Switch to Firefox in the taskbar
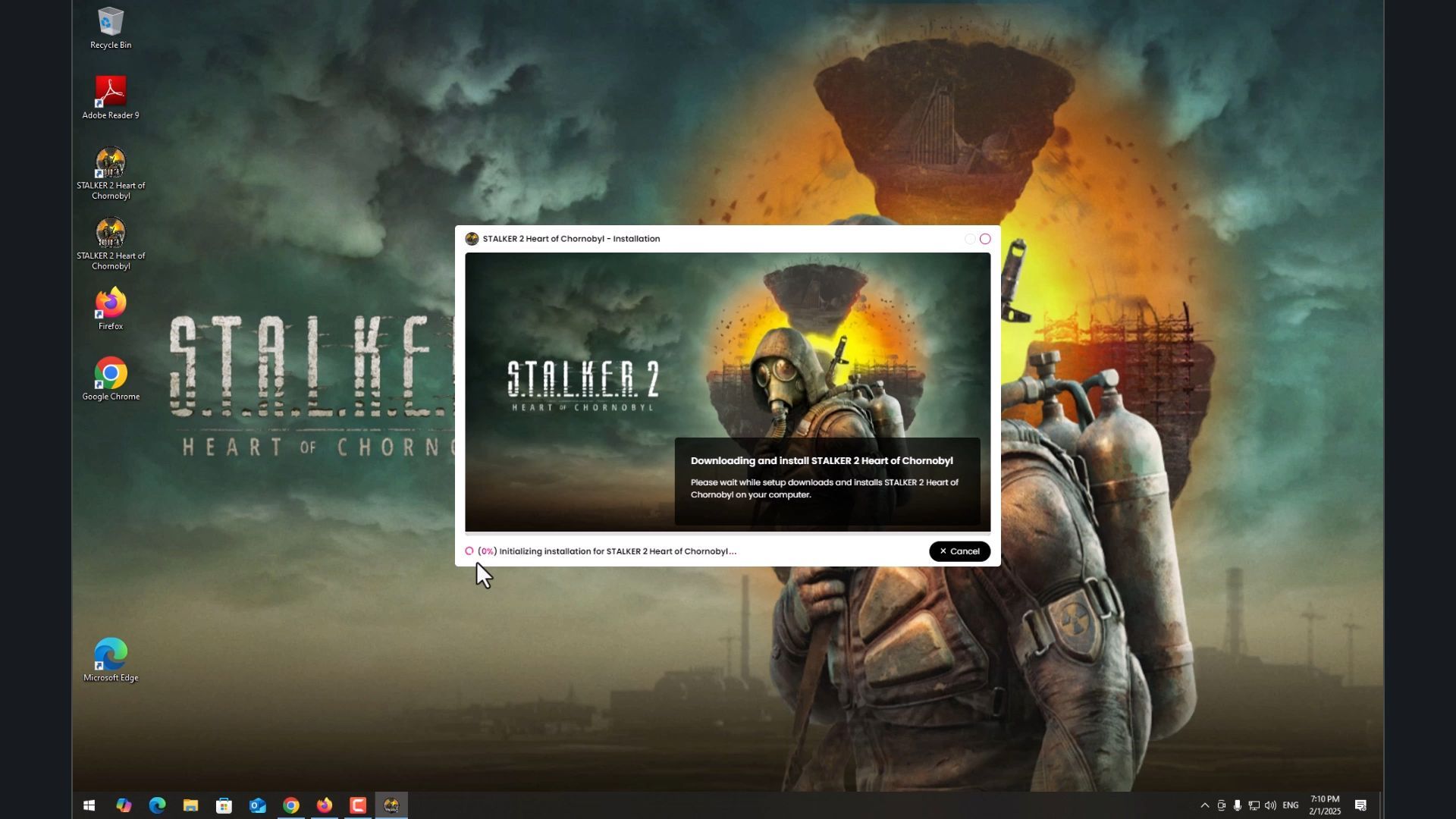 pos(325,805)
